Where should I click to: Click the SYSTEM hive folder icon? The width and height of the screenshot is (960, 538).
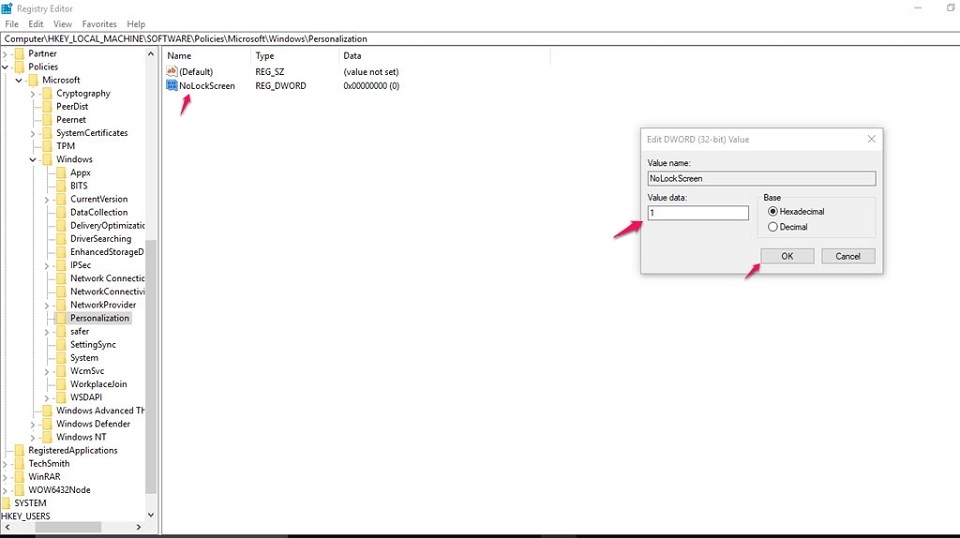(6, 503)
